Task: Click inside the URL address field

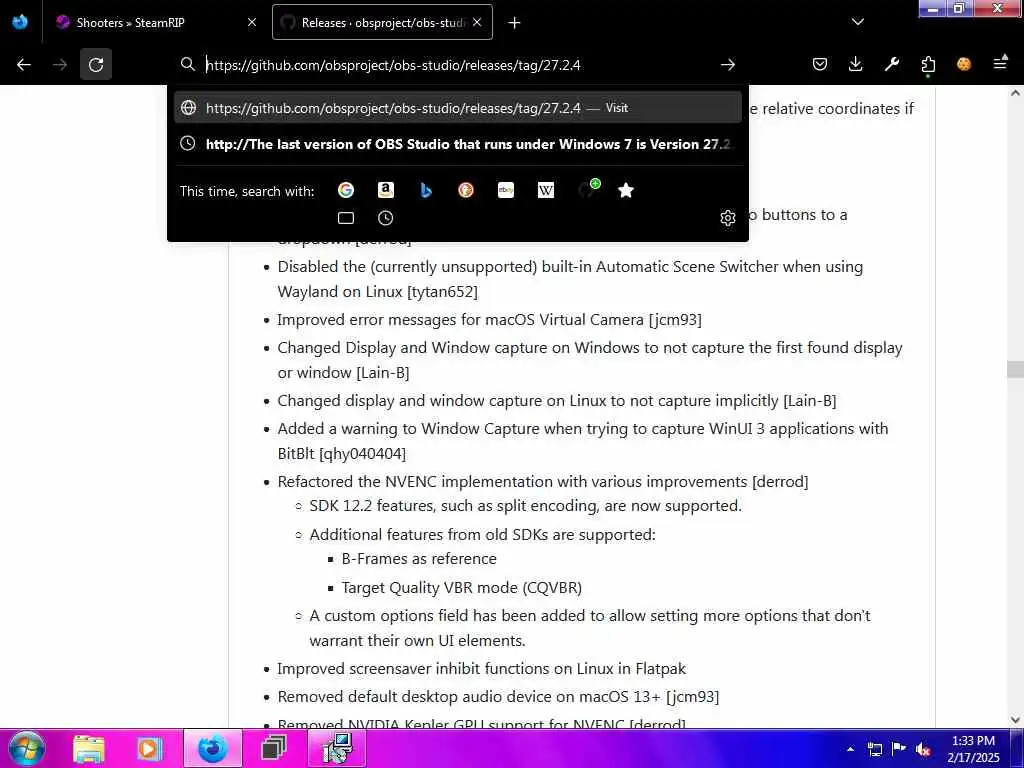Action: (457, 65)
